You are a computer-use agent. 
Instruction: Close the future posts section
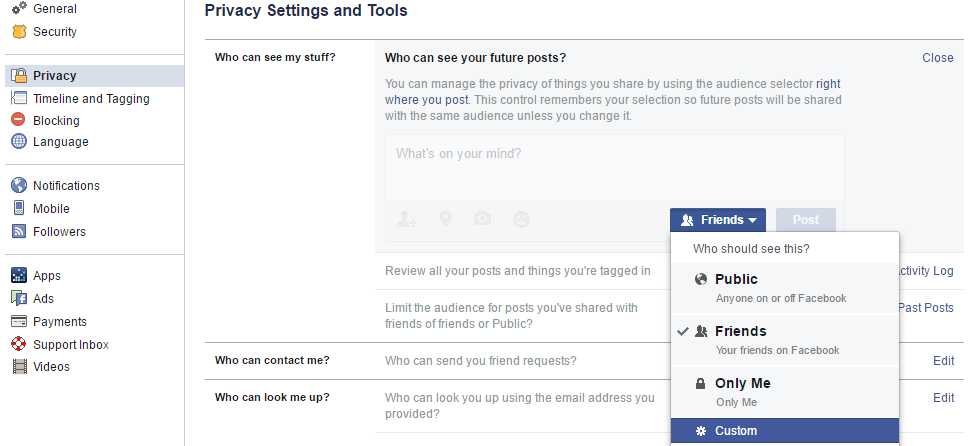(x=937, y=58)
